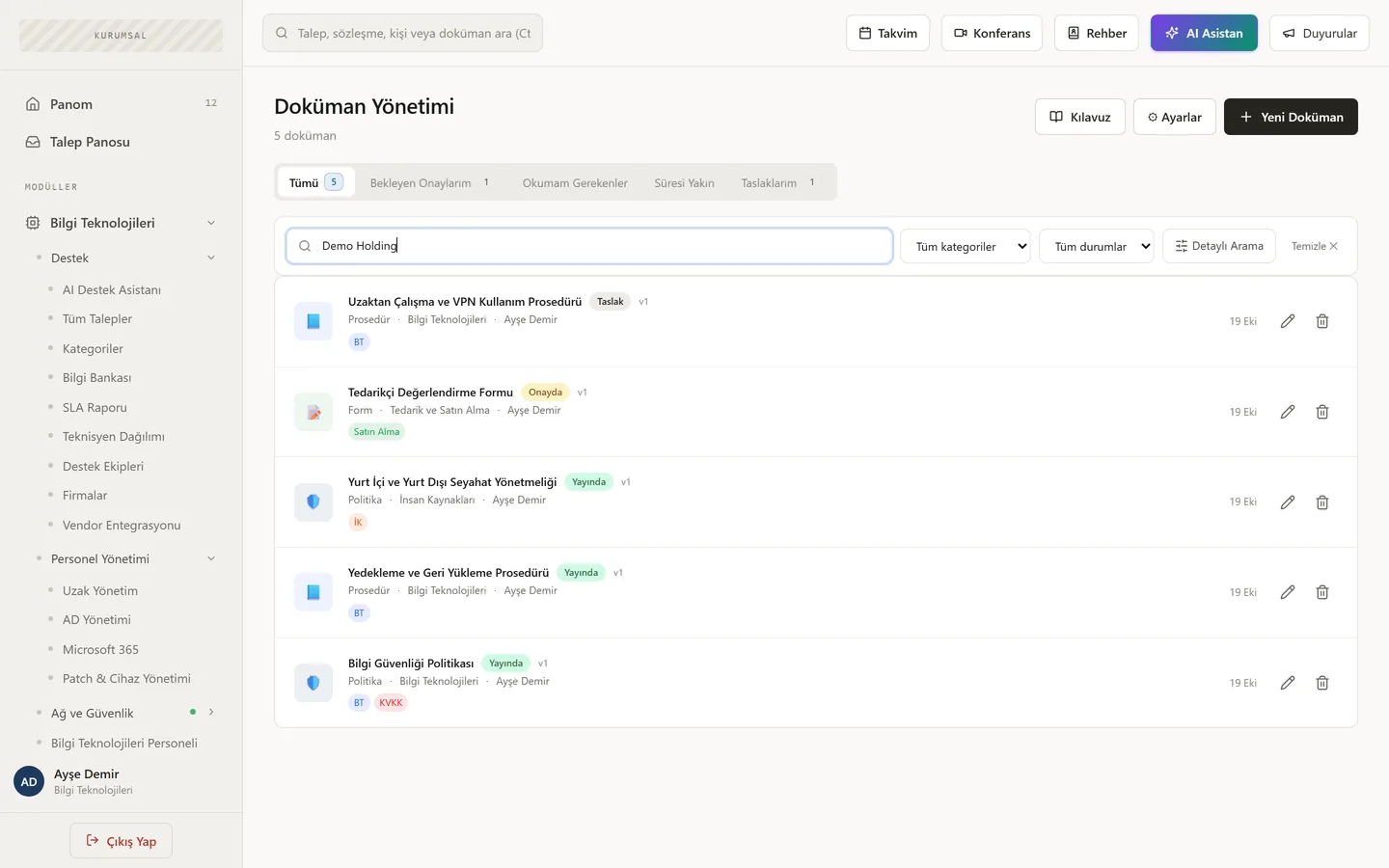Collapse the Bilgi Teknolojileri module chevron

click(x=211, y=223)
